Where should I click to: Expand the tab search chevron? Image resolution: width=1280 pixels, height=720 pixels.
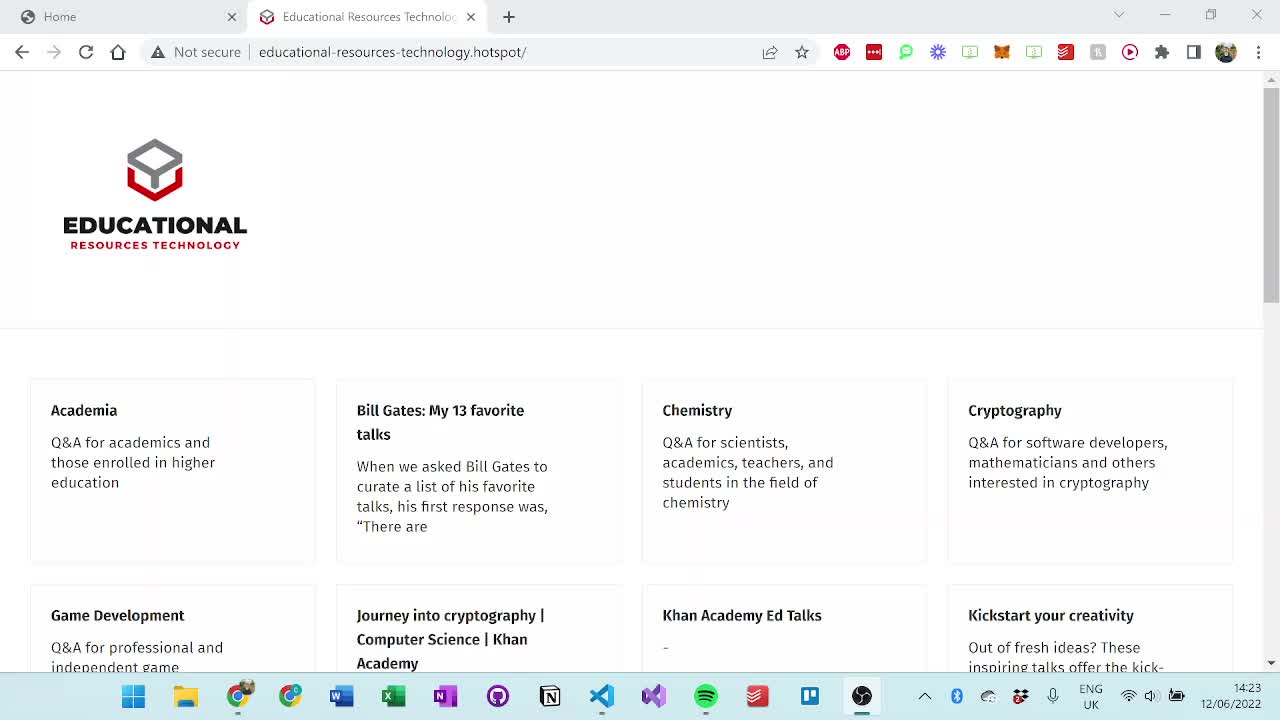[1119, 15]
